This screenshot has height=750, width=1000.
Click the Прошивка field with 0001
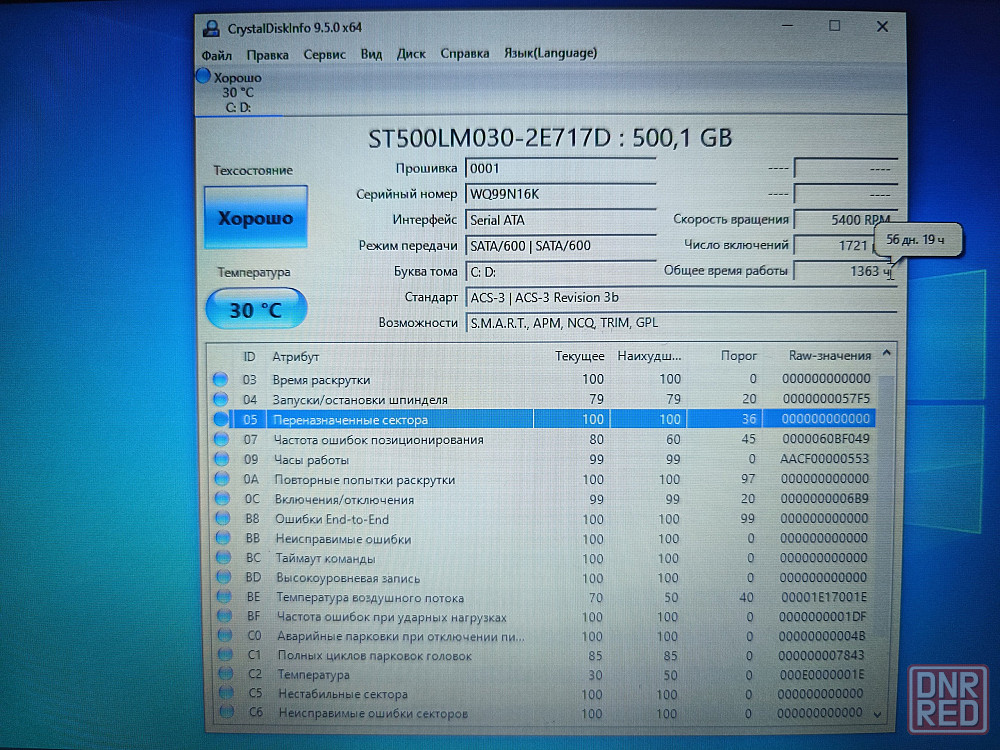tap(561, 168)
